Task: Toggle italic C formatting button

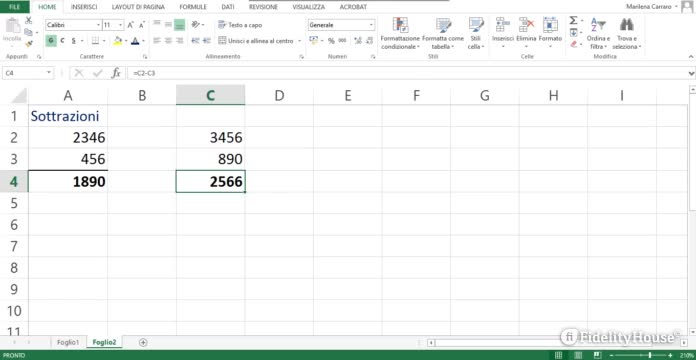Action: [62, 41]
